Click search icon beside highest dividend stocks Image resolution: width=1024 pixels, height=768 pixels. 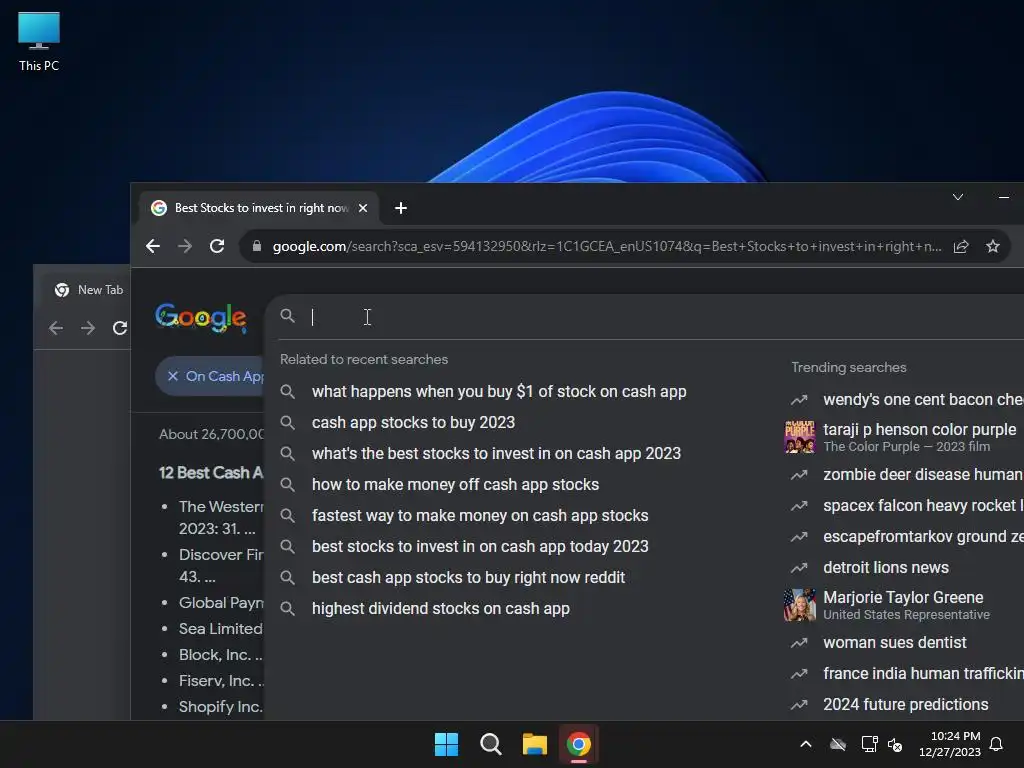pyautogui.click(x=287, y=609)
